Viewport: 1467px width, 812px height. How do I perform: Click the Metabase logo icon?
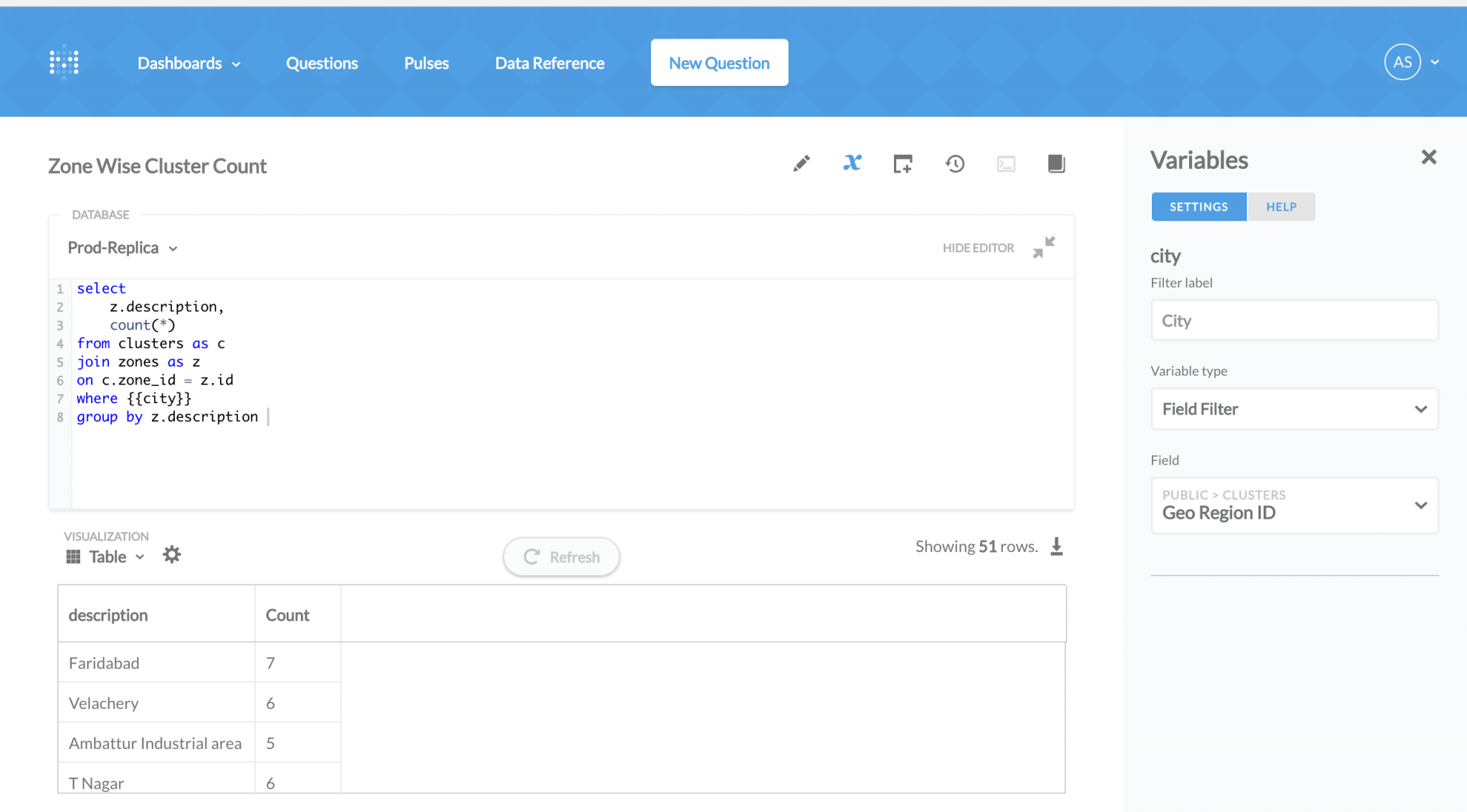[64, 62]
